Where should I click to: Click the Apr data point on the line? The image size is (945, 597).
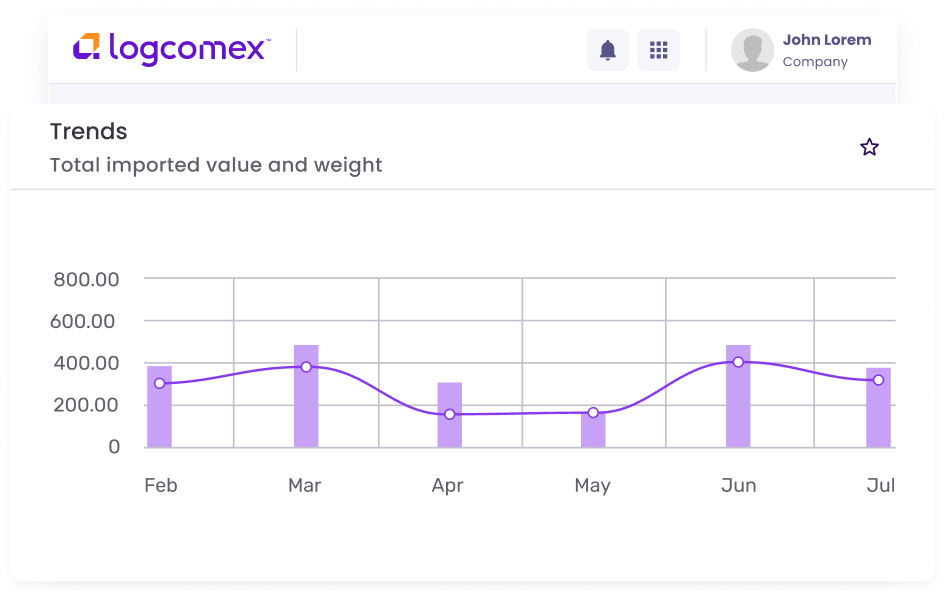point(450,414)
